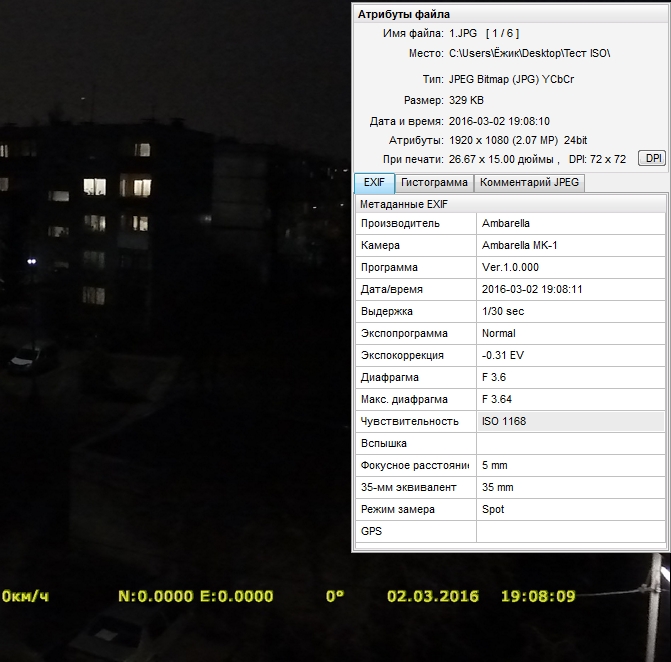Switch to the EXIF tab
671x662 pixels.
(374, 183)
